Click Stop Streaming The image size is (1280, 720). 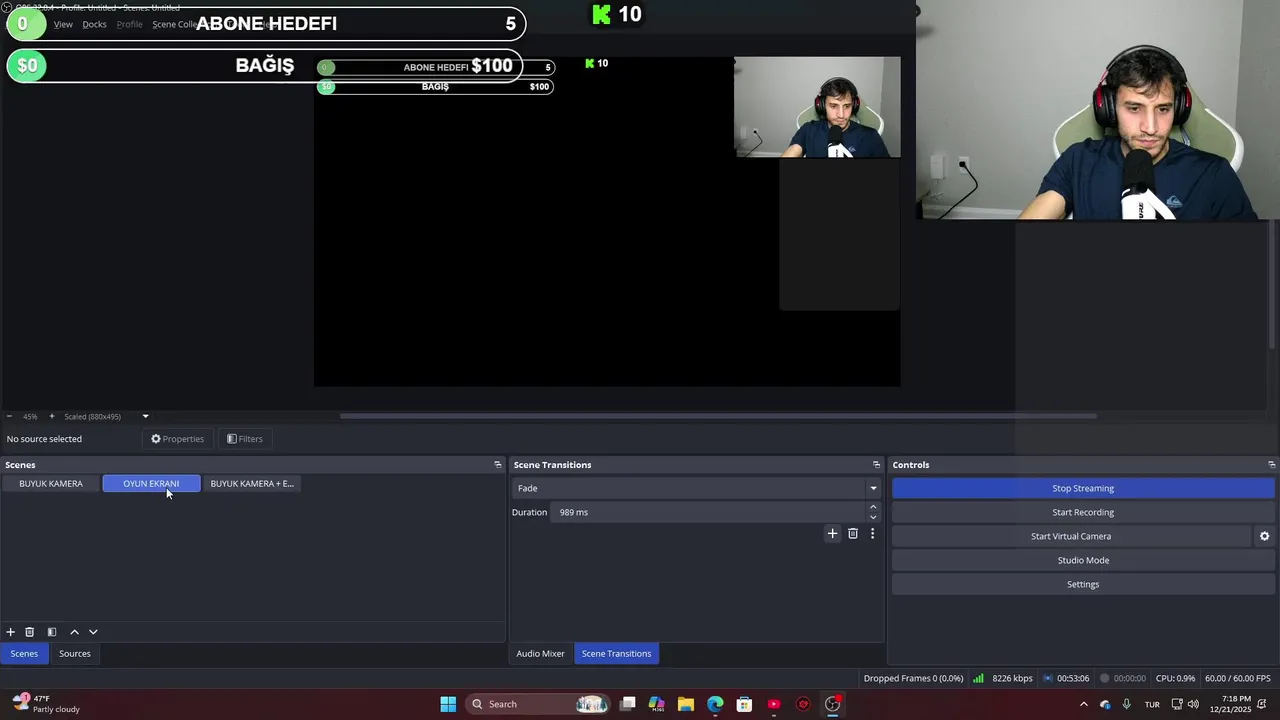tap(1083, 488)
